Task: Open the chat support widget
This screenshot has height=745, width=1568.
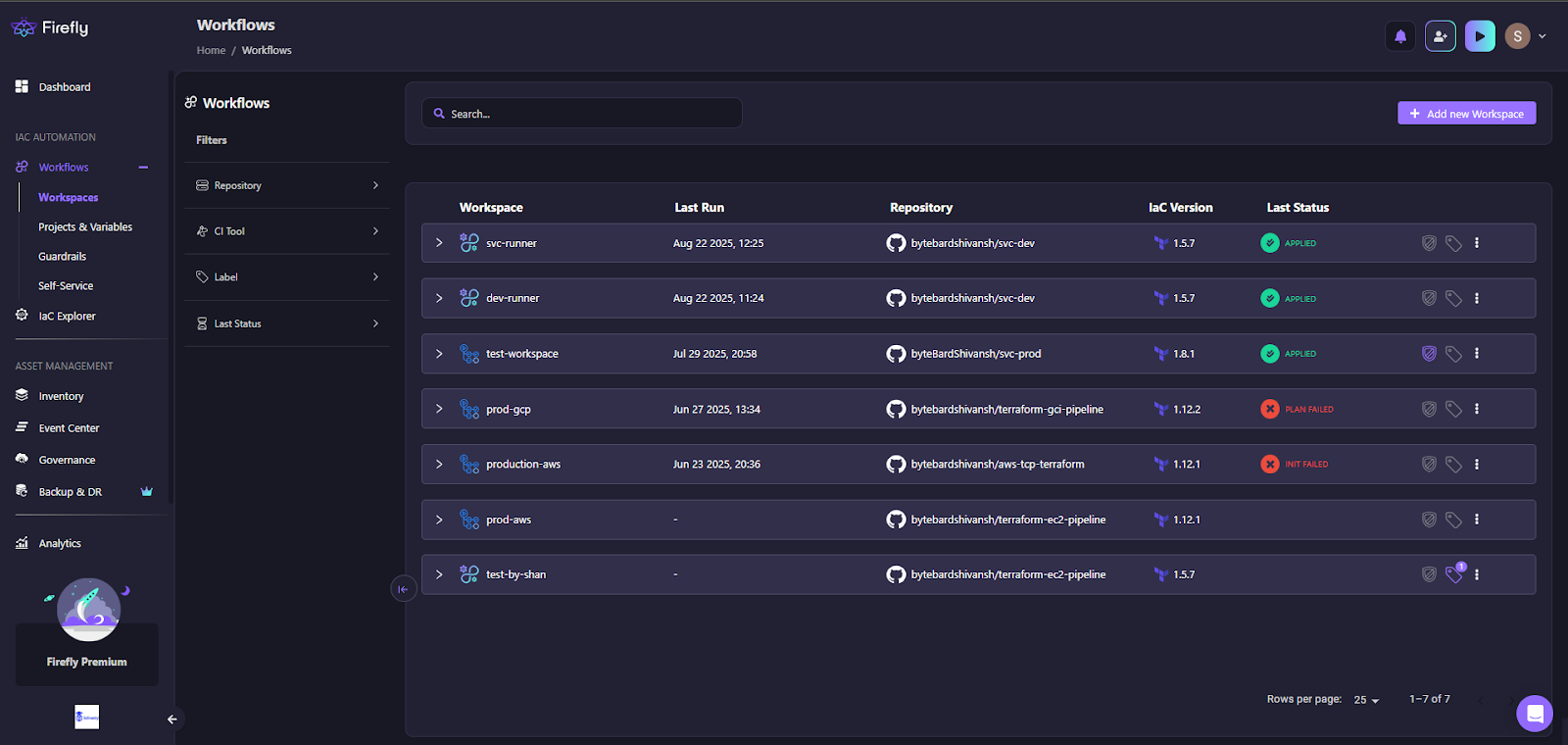Action: pyautogui.click(x=1535, y=714)
